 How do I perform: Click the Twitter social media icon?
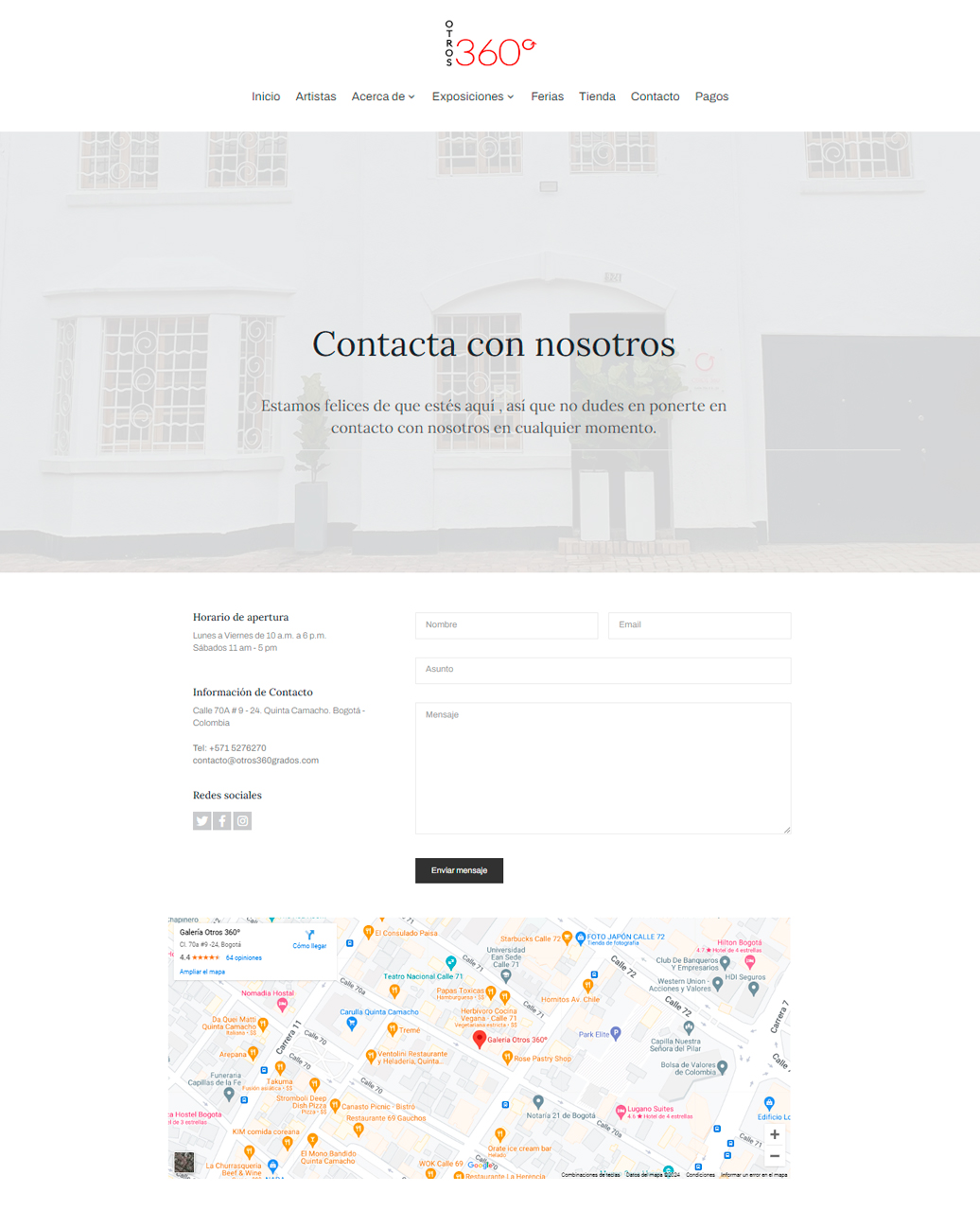tap(201, 821)
